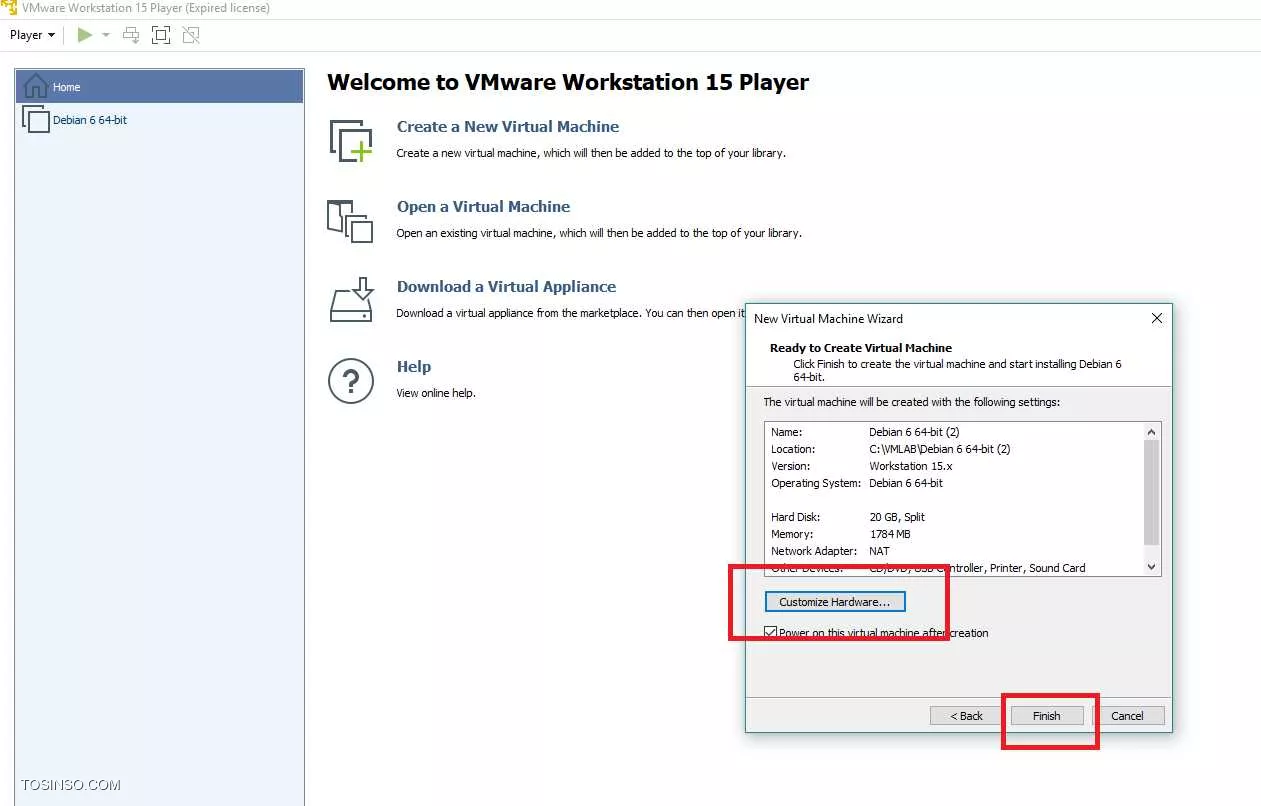Click the memory value '1784 MB'
1261x806 pixels.
[890, 534]
